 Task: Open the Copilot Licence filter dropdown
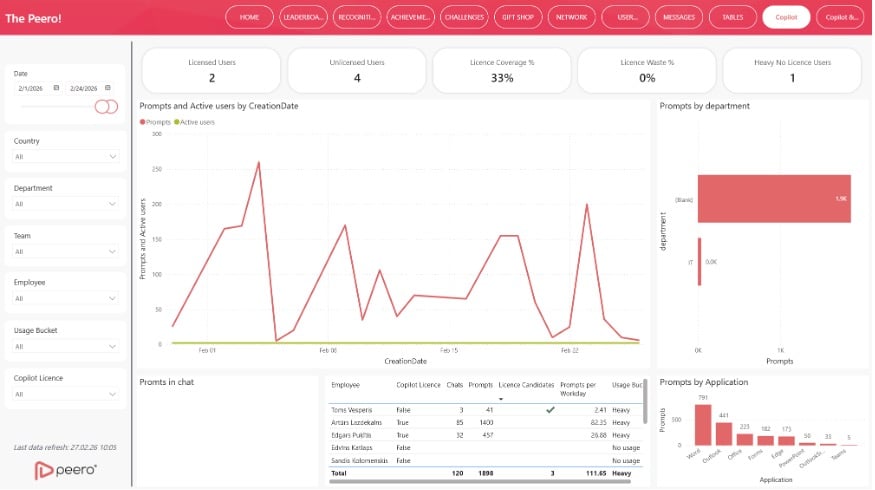pyautogui.click(x=66, y=394)
